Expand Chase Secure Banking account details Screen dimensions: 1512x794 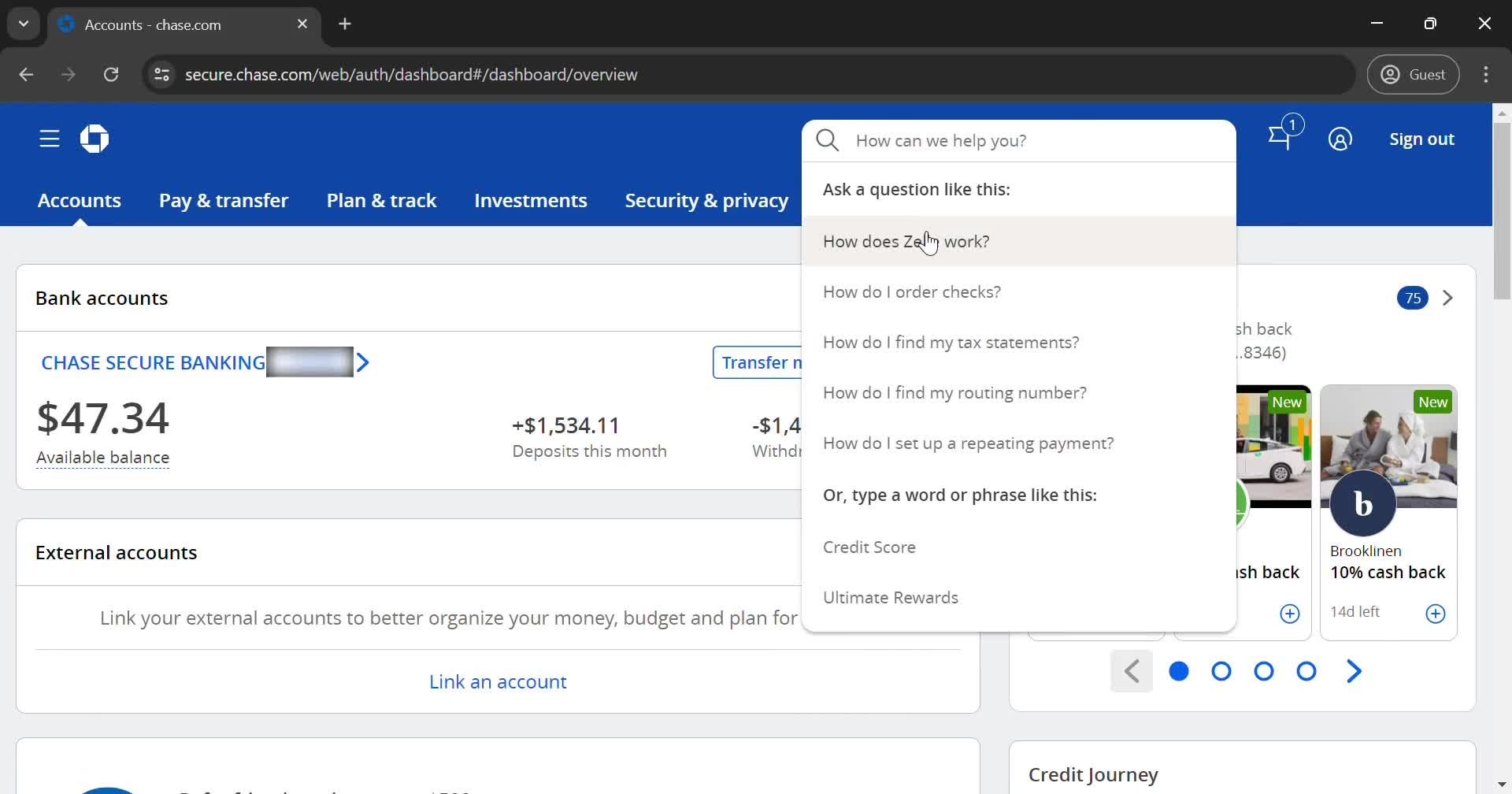pos(362,363)
